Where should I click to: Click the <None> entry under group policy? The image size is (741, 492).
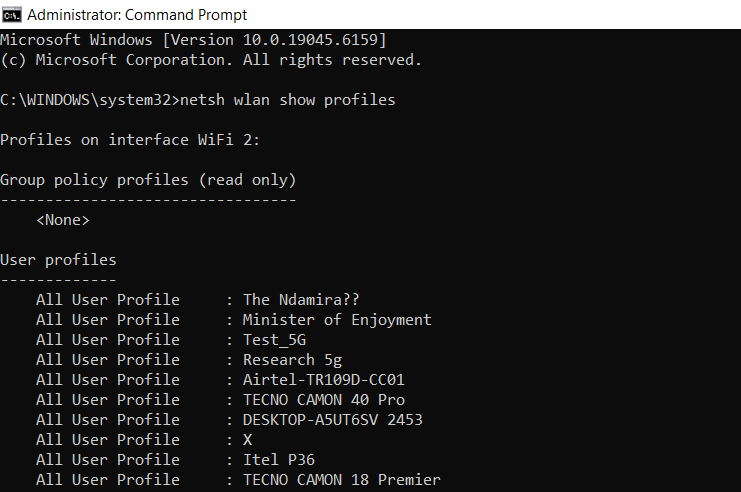[63, 220]
